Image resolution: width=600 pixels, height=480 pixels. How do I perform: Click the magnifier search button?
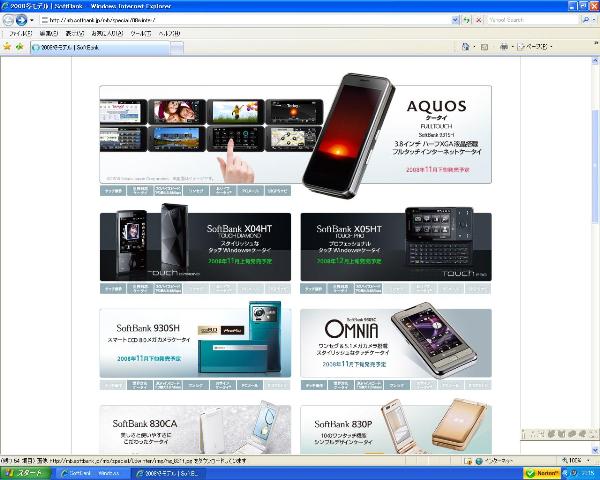pos(585,20)
